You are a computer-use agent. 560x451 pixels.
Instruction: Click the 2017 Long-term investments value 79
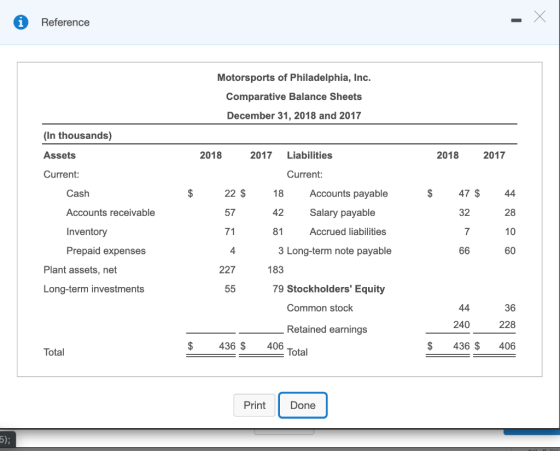(278, 289)
